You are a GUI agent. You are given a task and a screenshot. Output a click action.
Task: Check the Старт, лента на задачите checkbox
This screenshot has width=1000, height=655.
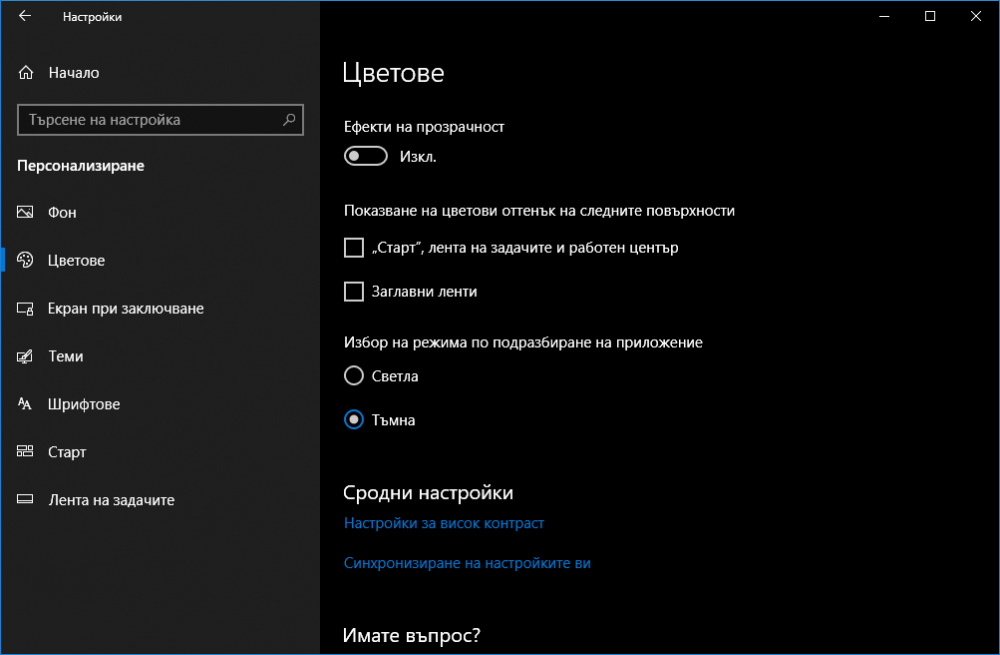click(x=354, y=247)
